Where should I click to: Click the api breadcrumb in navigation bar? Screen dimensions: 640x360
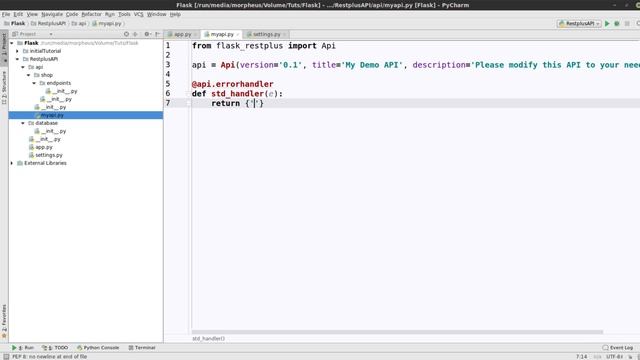[79, 24]
